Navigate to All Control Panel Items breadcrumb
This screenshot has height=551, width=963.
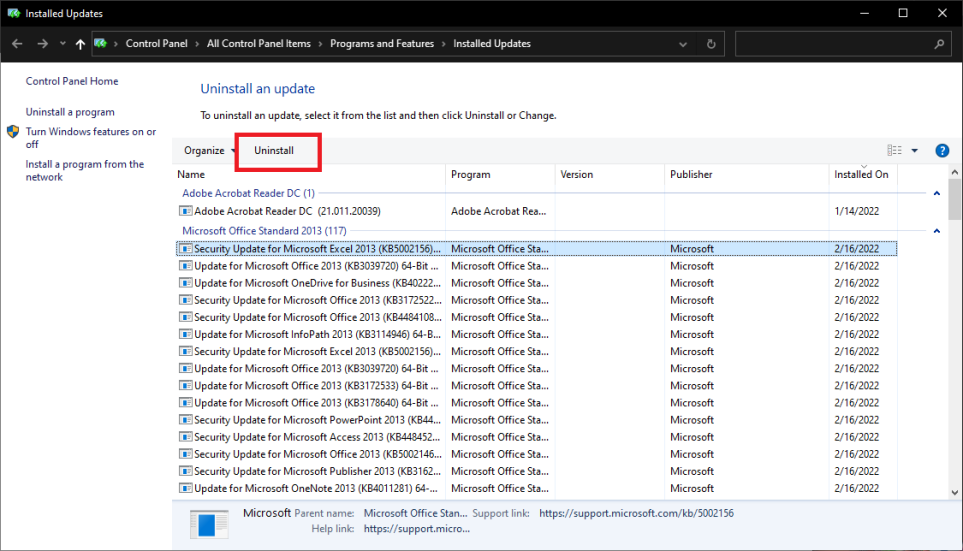[x=259, y=44]
